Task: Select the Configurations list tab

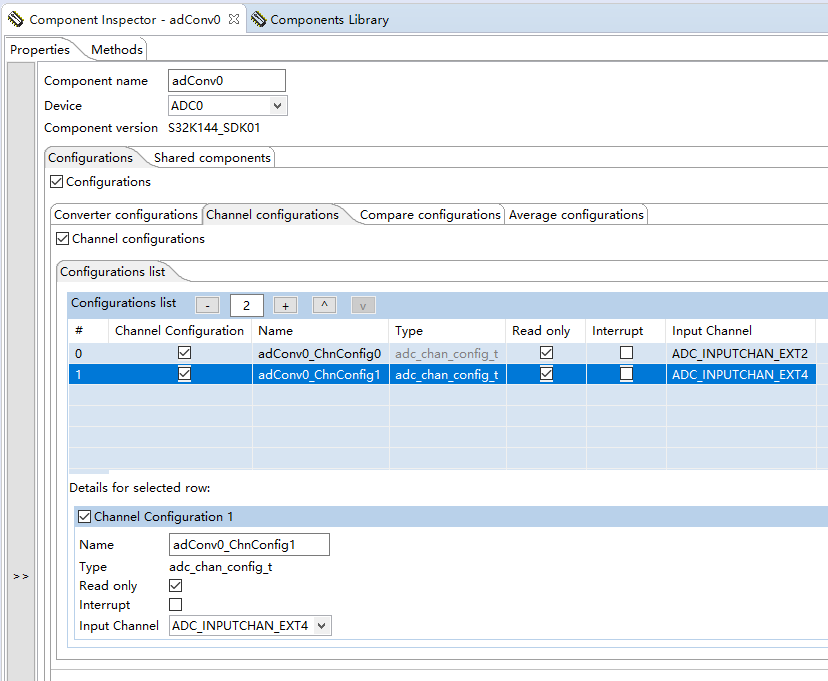Action: point(112,272)
